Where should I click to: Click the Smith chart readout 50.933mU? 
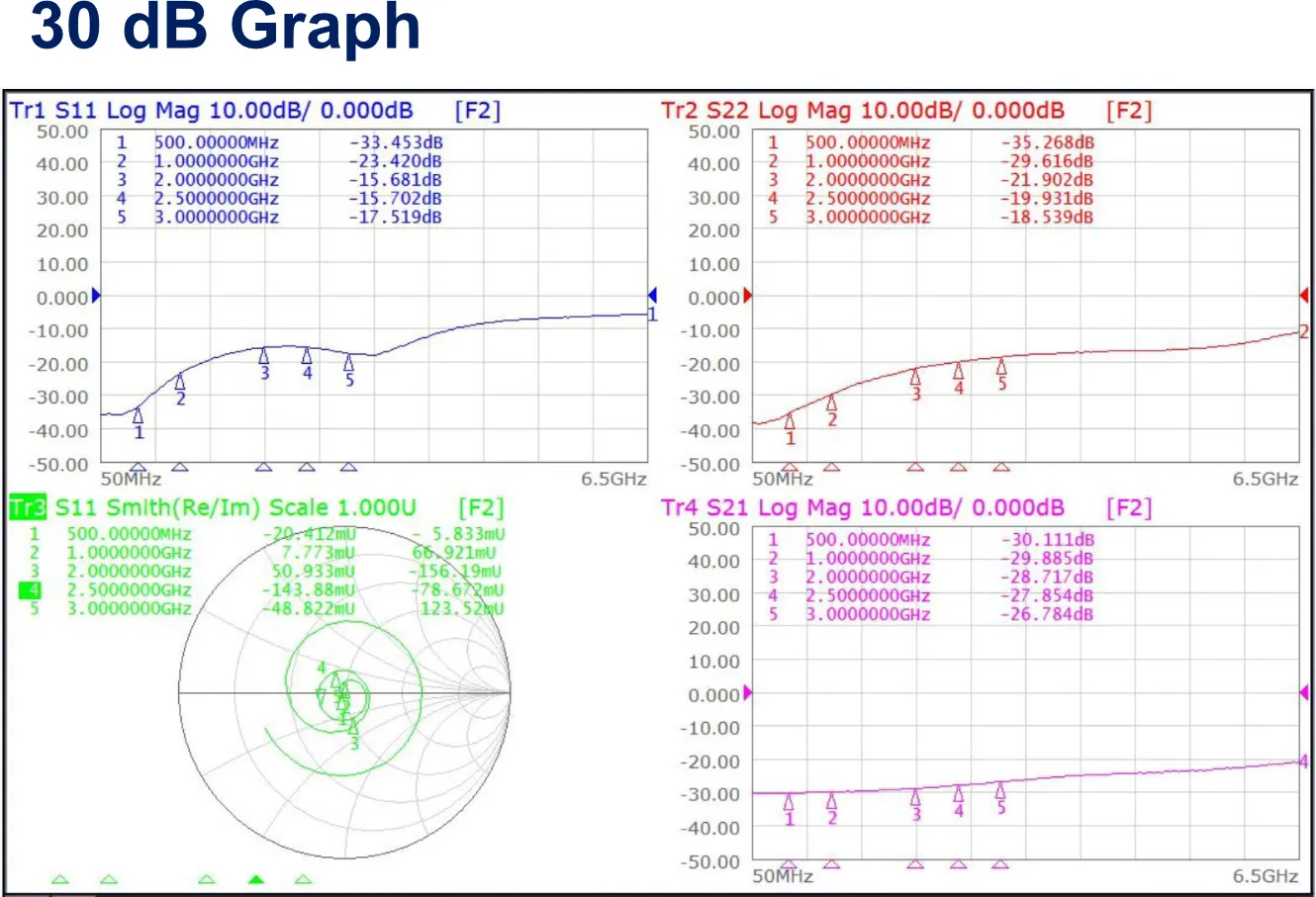pyautogui.click(x=313, y=572)
